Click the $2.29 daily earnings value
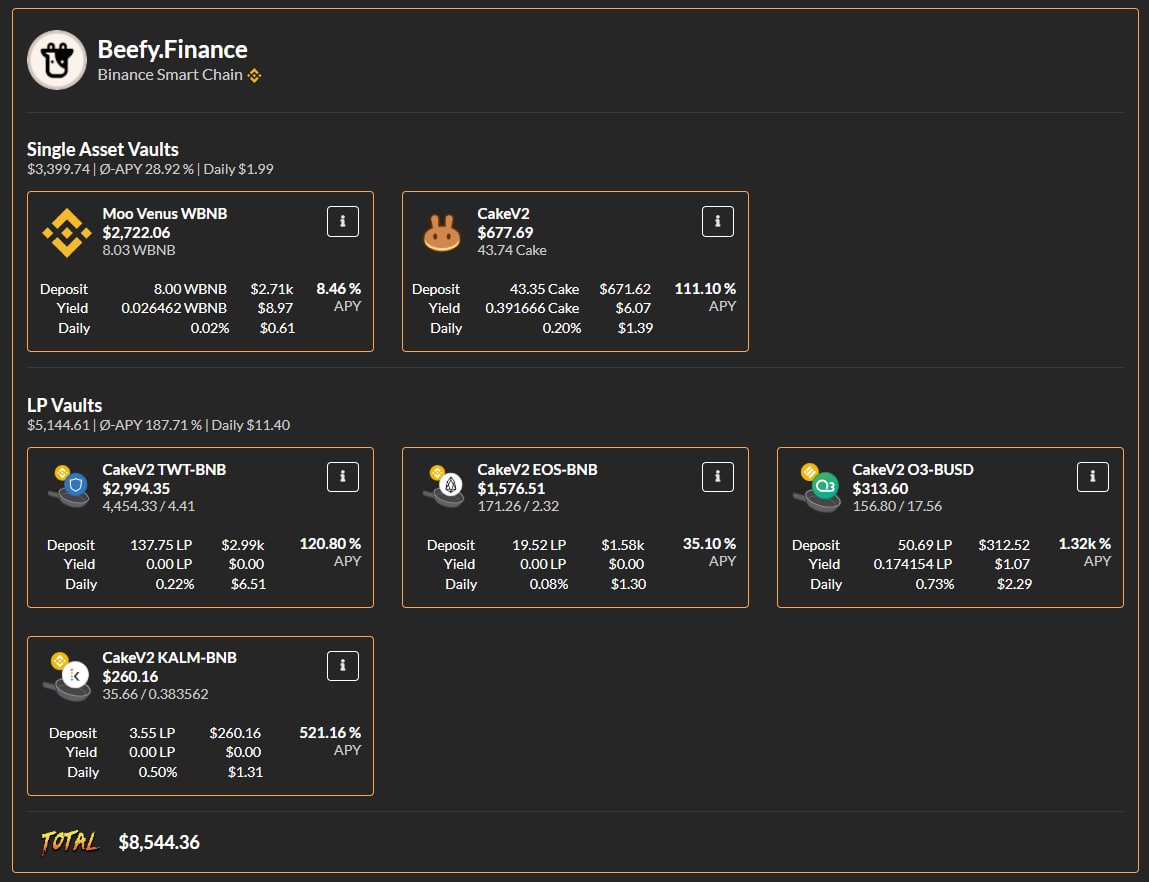The image size is (1149, 882). pyautogui.click(x=1014, y=584)
